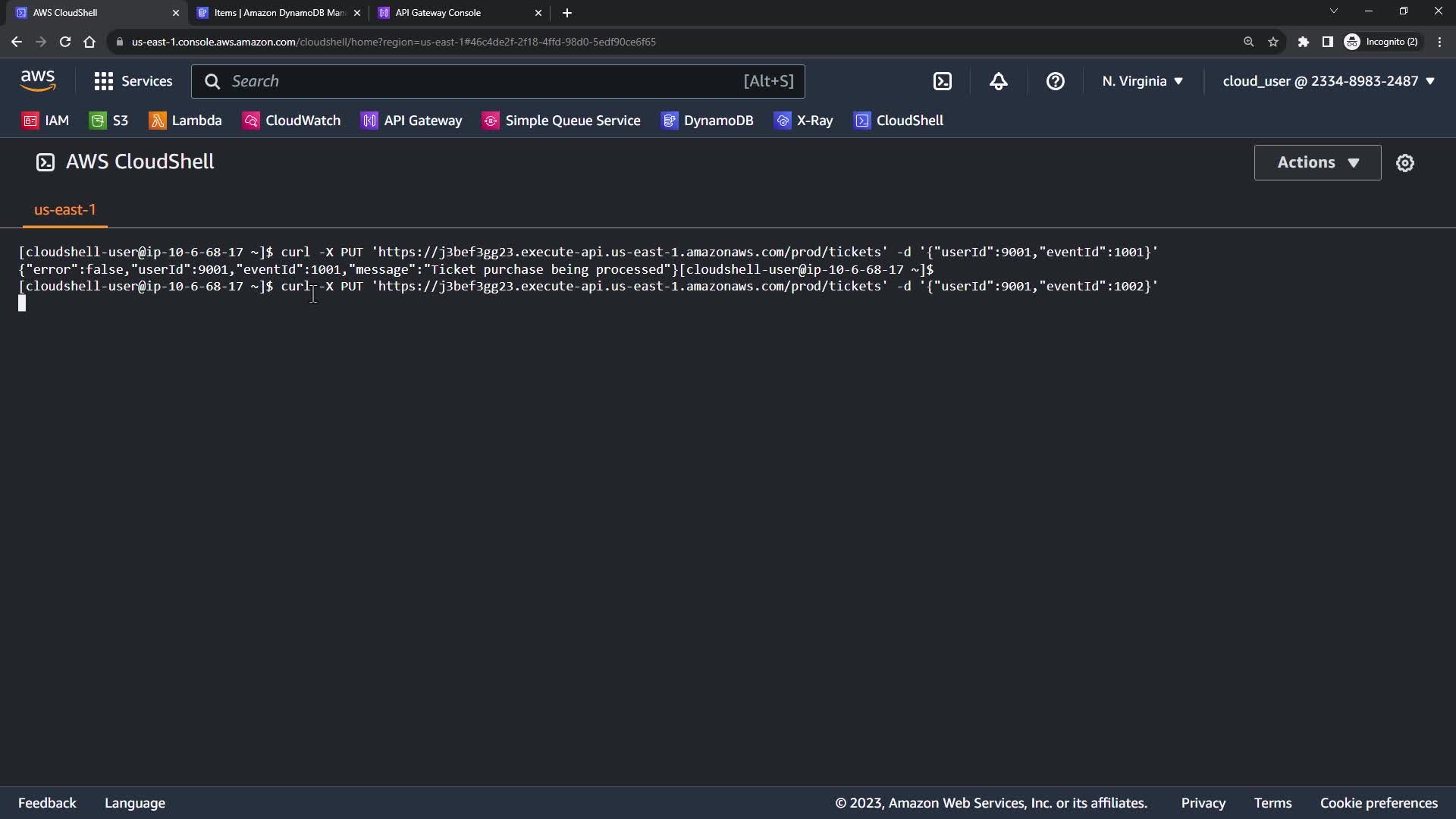Open the N. Virginia region selector
1456x819 pixels.
tap(1142, 81)
